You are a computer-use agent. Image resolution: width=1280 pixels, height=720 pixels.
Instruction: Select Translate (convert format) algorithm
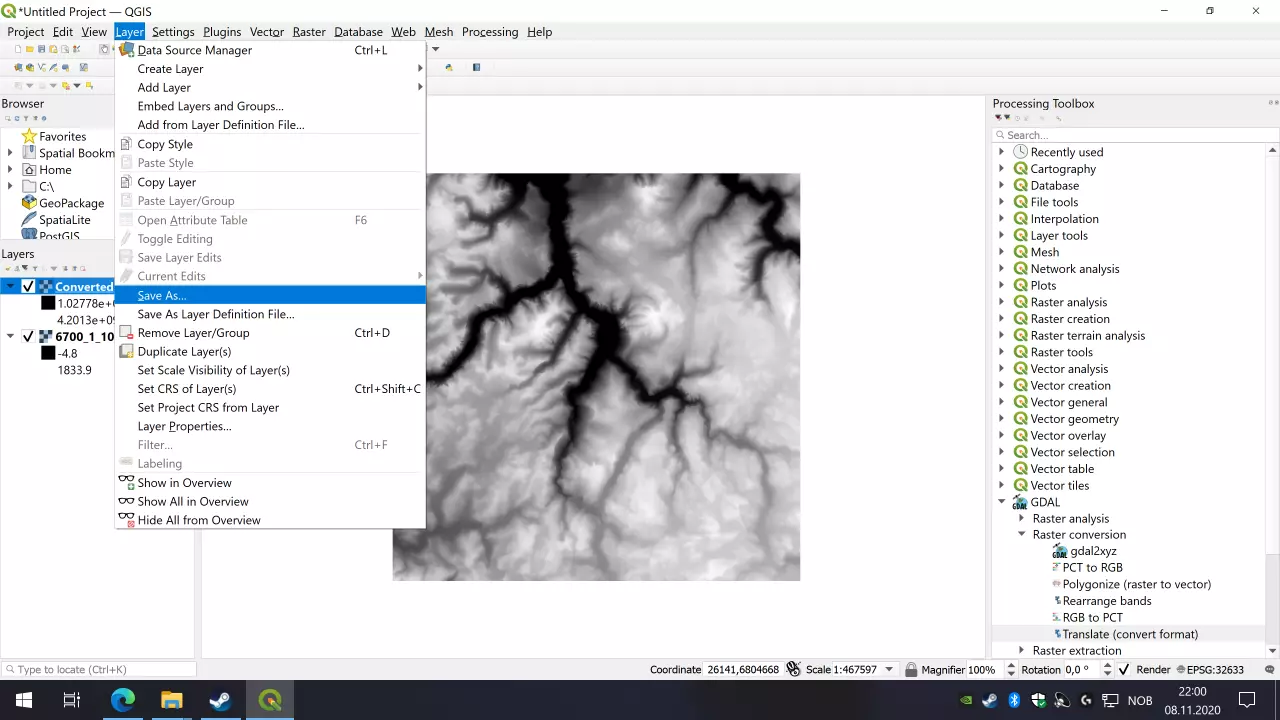(1129, 634)
